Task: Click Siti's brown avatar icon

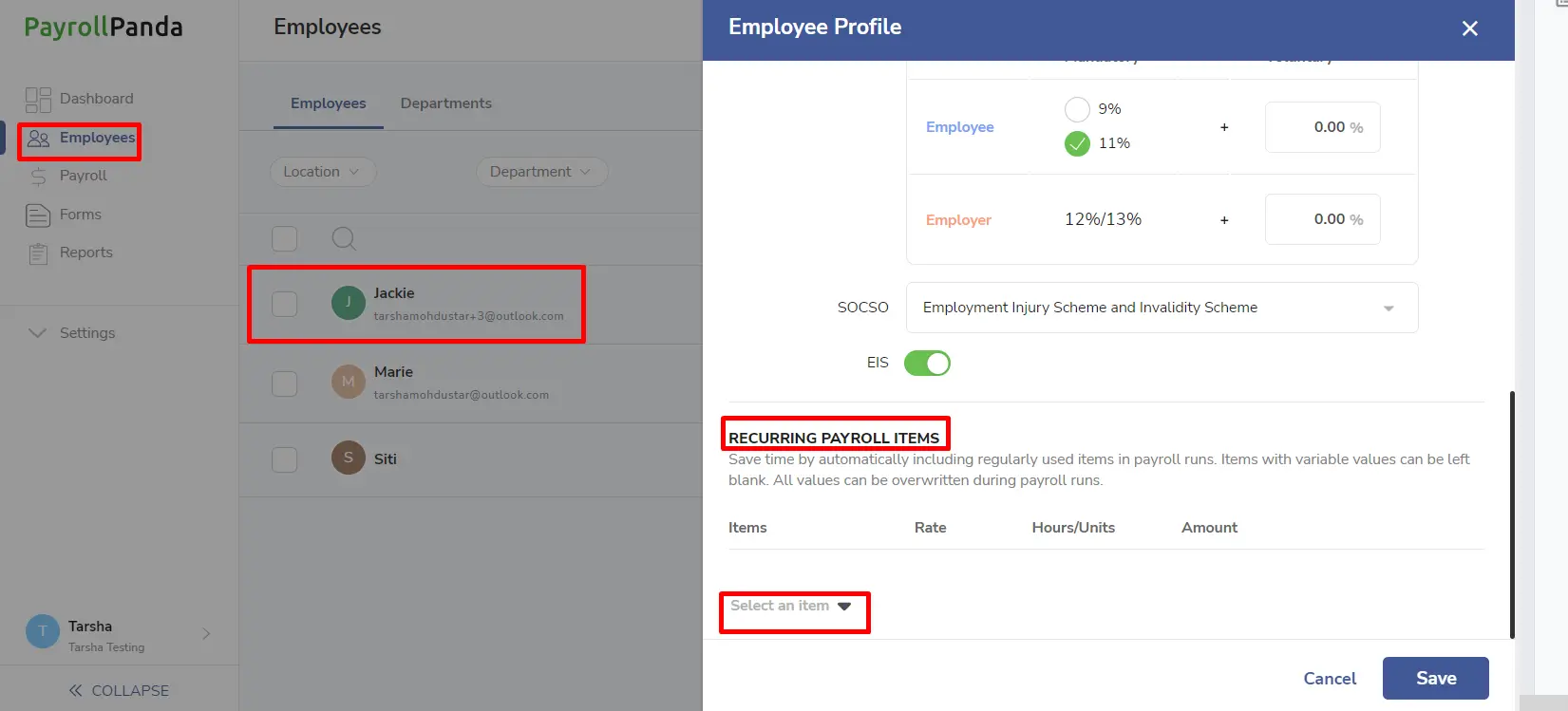Action: [349, 458]
